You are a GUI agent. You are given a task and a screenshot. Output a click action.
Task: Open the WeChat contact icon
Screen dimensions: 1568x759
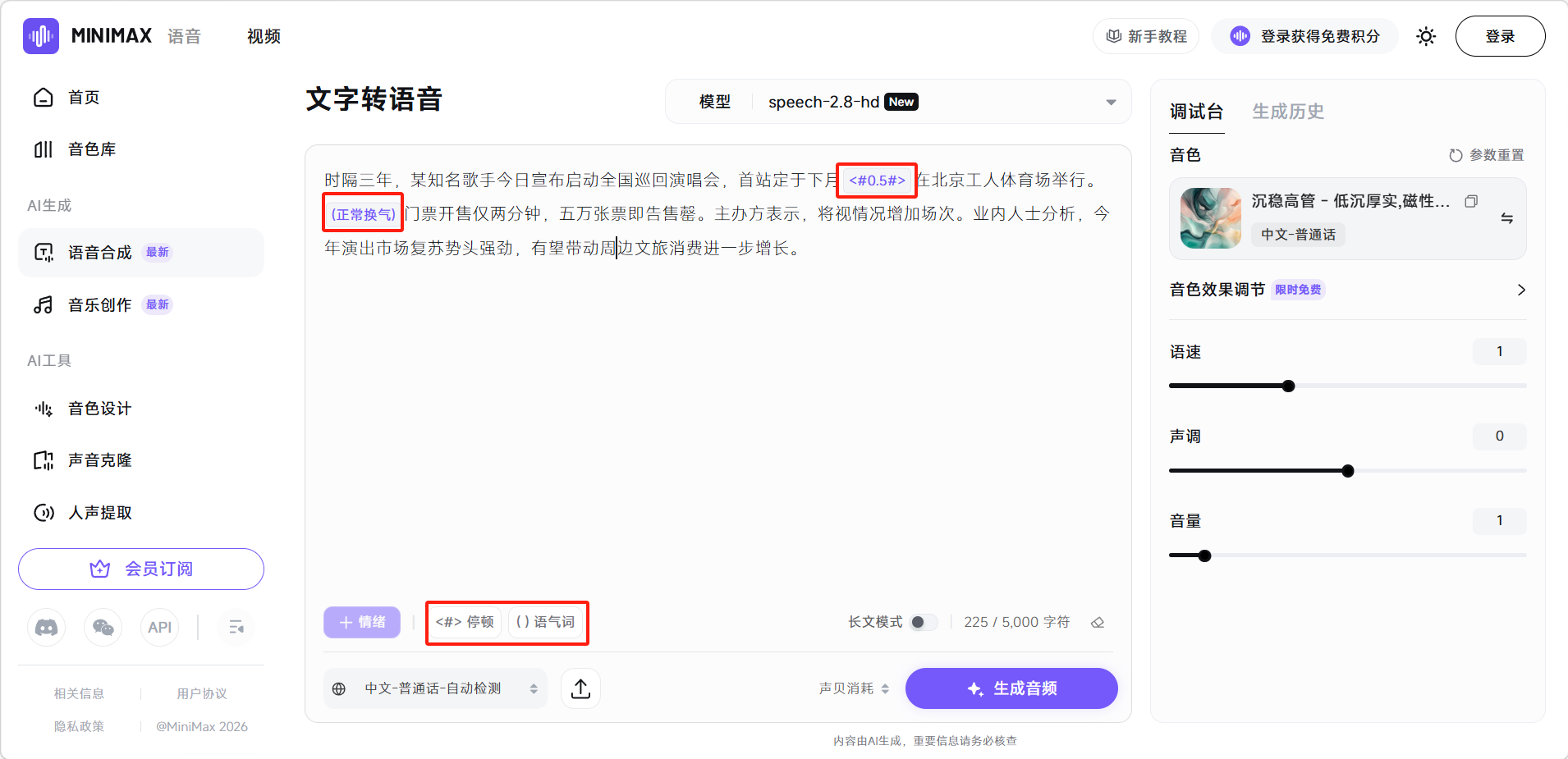point(103,628)
